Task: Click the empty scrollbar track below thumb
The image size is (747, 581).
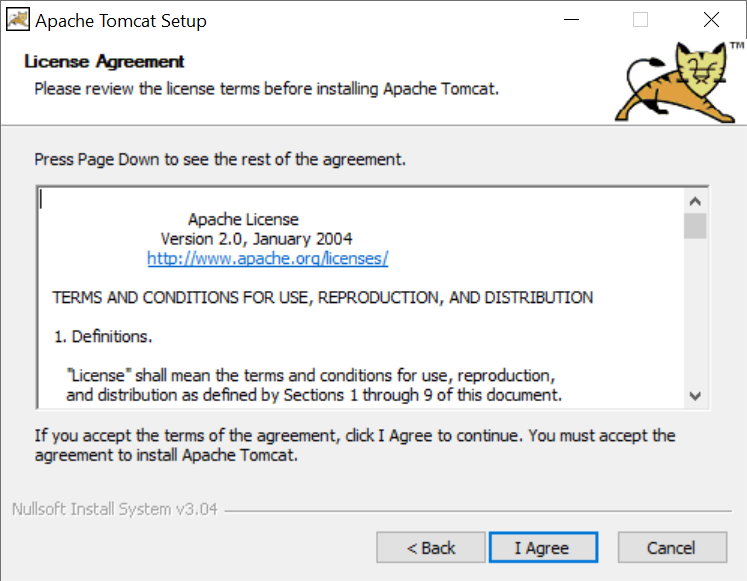Action: (x=695, y=311)
